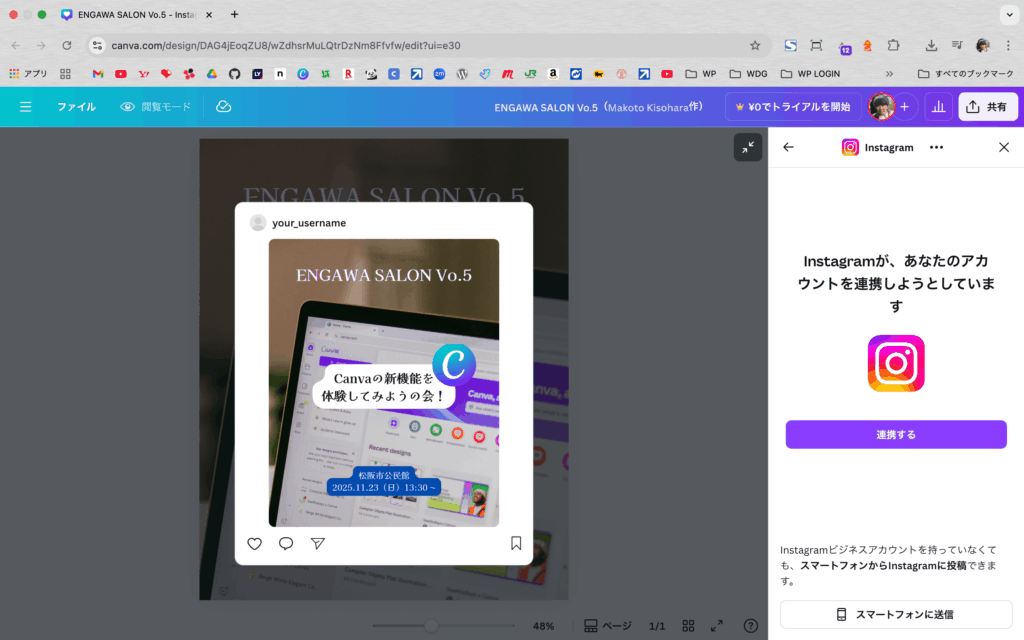Screen dimensions: 1024x640
Task: Open the three-dot more options in Instagram panel
Action: click(936, 147)
